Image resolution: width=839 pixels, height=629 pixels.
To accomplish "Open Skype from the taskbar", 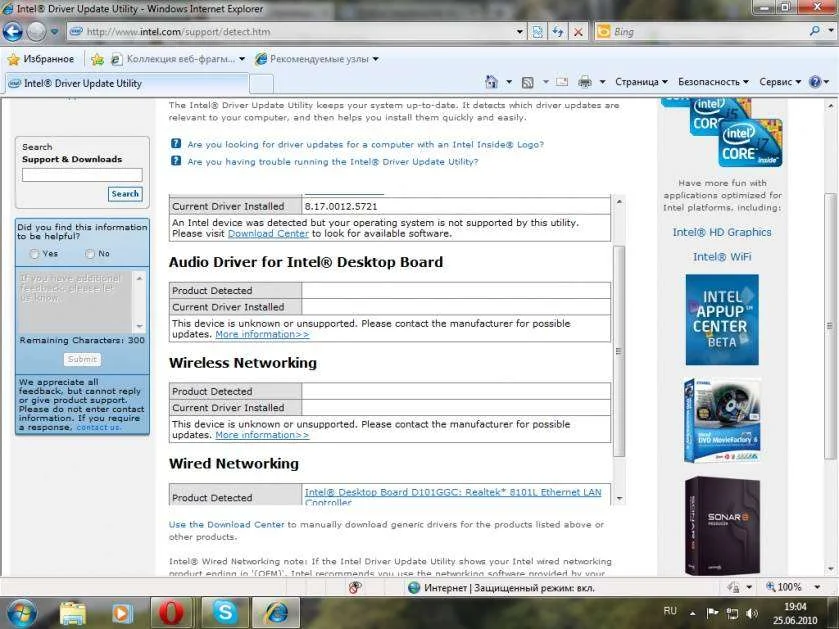I will click(225, 613).
